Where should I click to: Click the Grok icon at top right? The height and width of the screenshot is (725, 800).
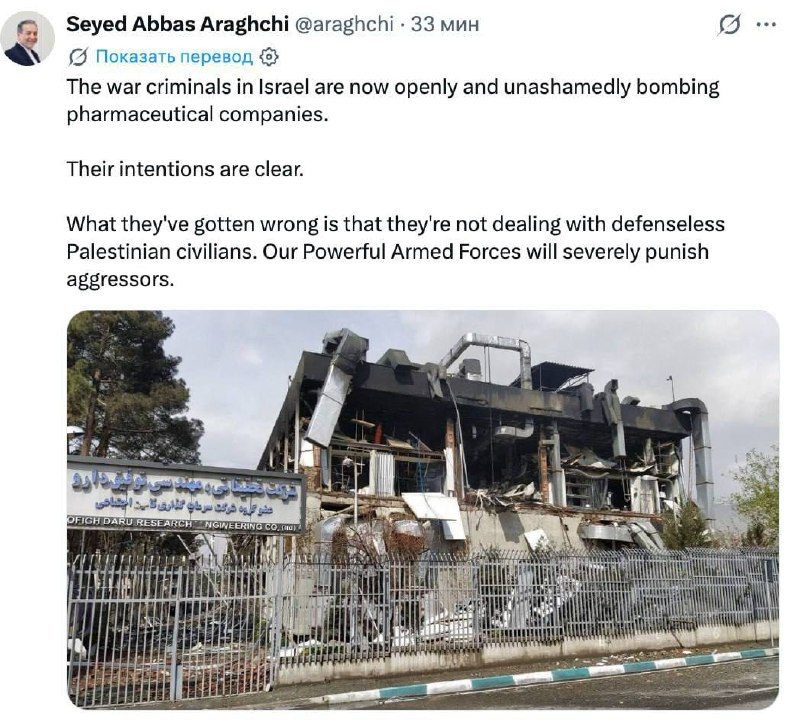729,24
